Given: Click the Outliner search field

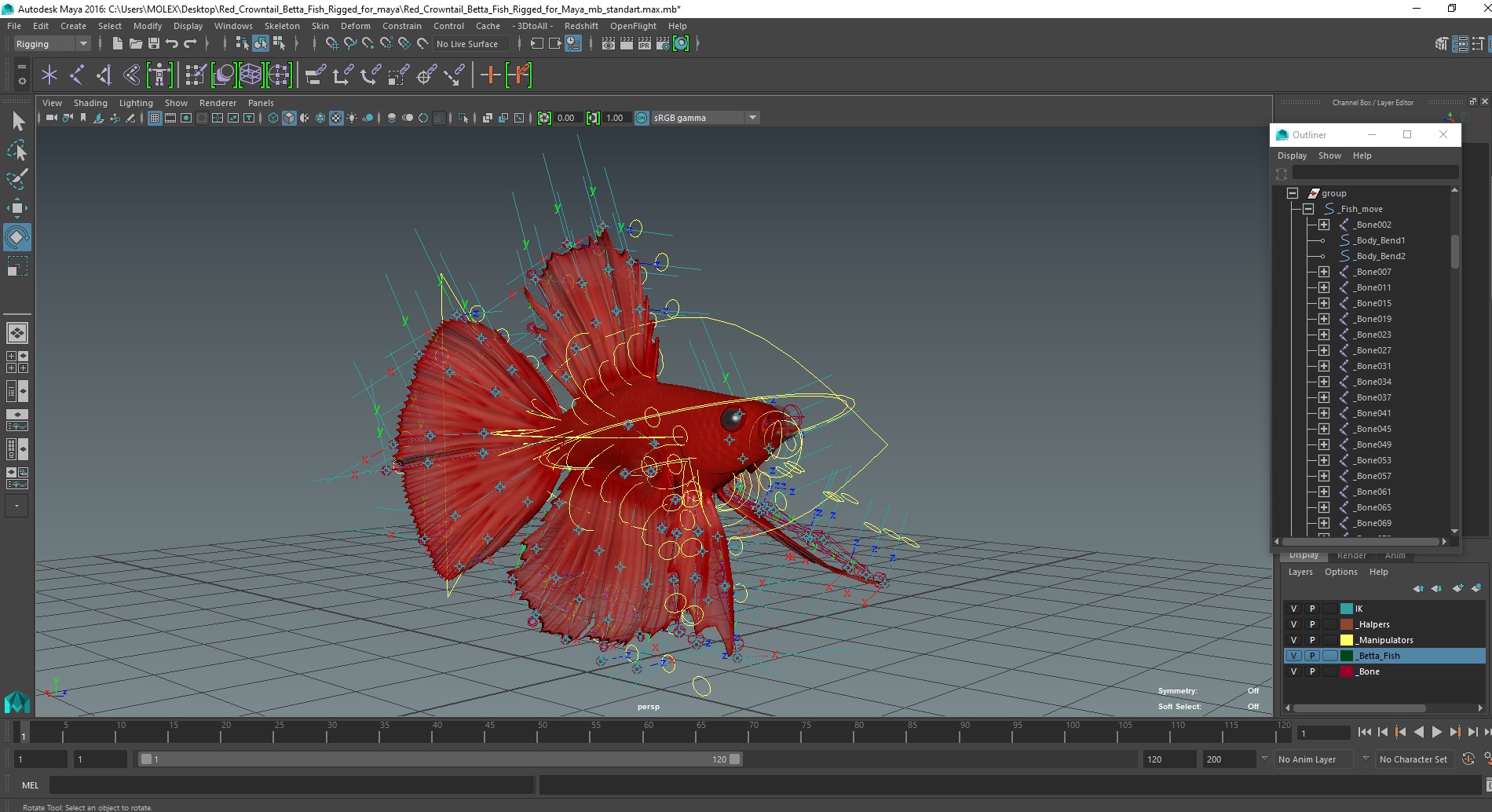Looking at the screenshot, I should [x=1376, y=173].
